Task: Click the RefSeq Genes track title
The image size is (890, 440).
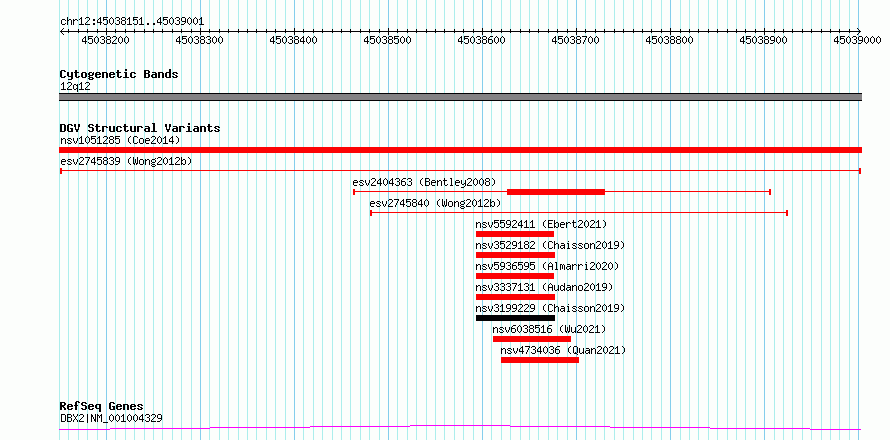Action: [102, 406]
